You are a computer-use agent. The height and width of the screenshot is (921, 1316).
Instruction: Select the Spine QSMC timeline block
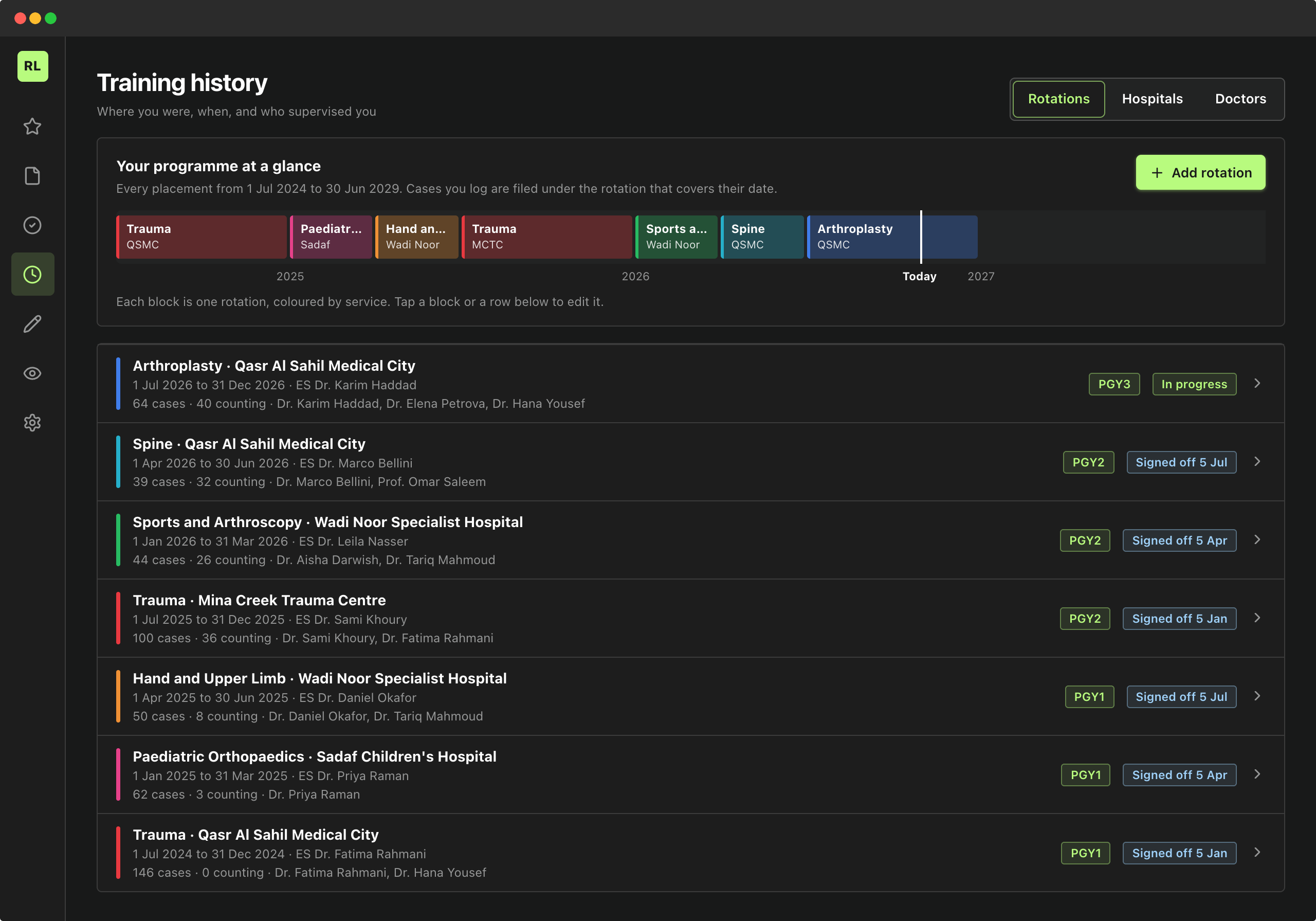[x=762, y=237]
